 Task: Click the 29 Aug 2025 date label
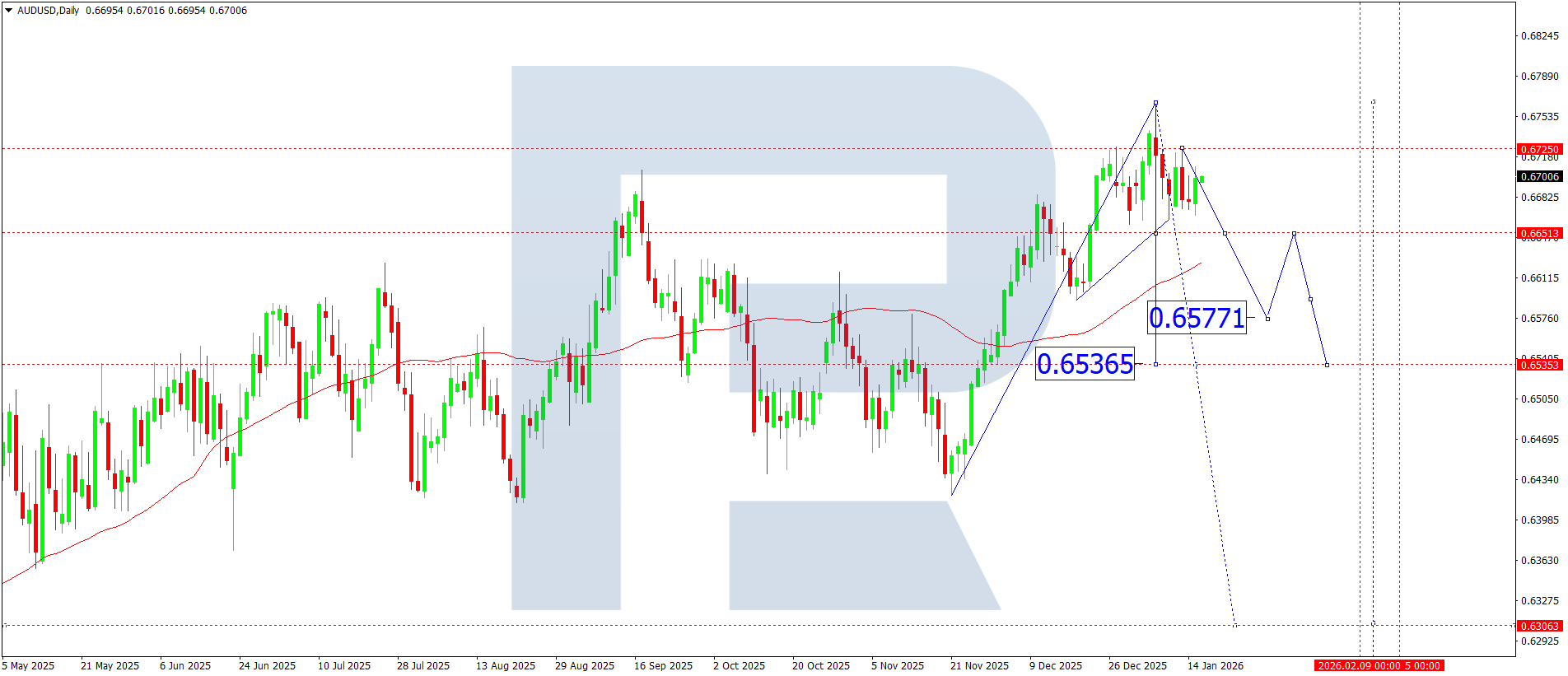585,666
